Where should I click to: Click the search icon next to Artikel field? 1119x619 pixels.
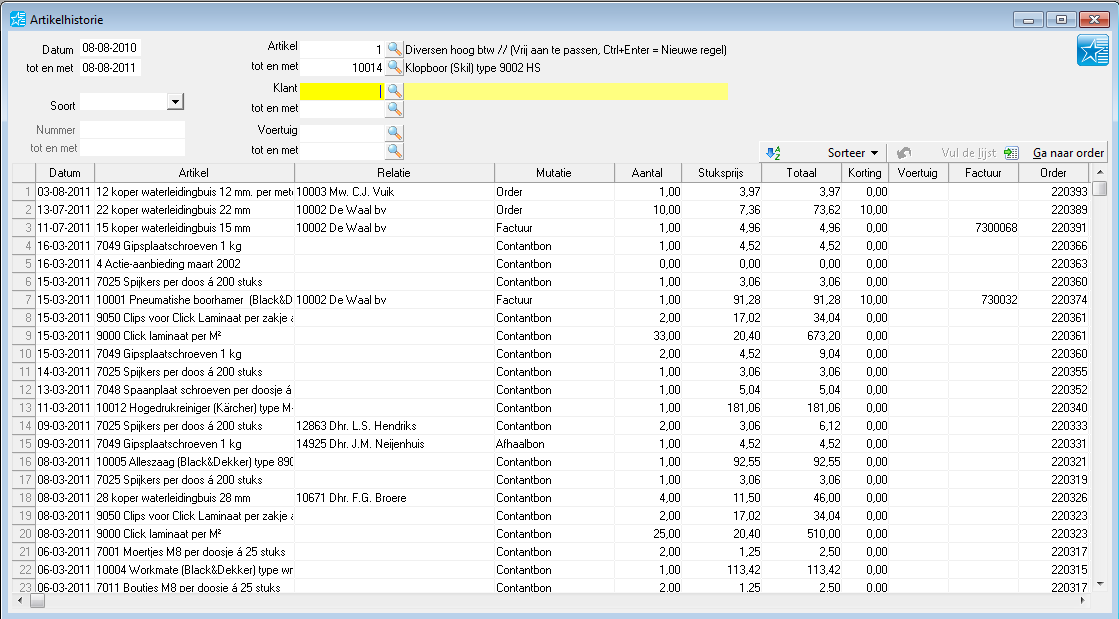(x=395, y=49)
